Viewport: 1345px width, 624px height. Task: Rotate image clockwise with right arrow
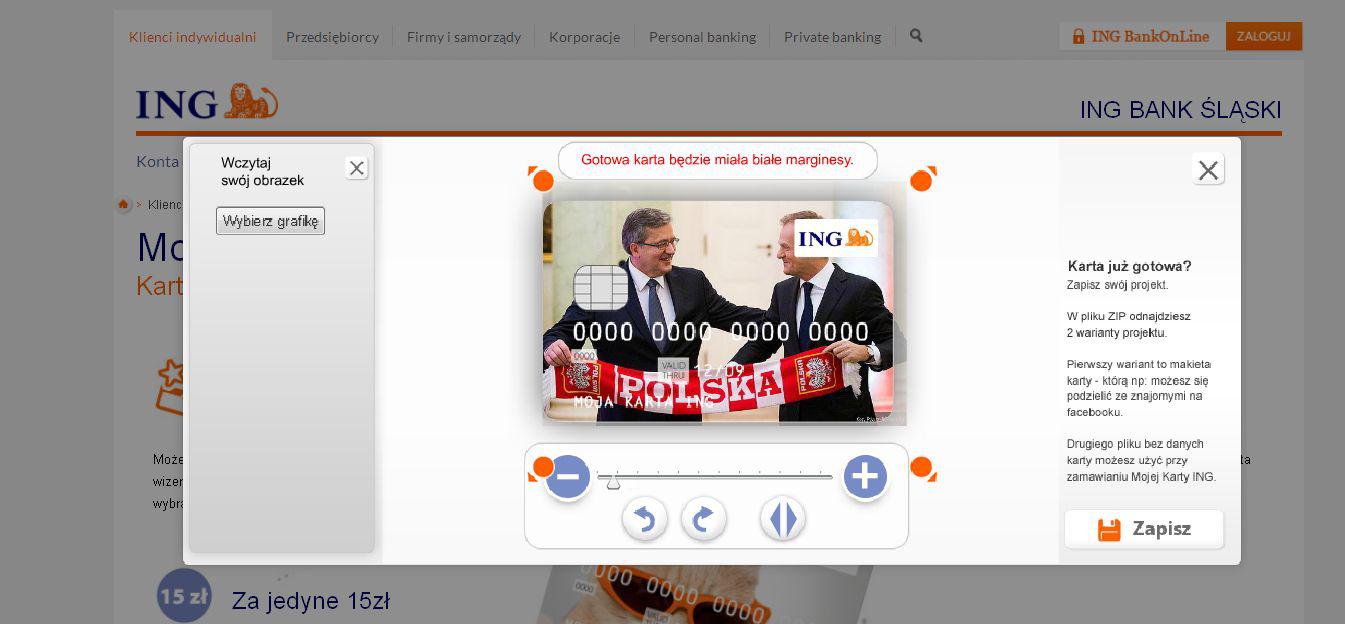(704, 519)
